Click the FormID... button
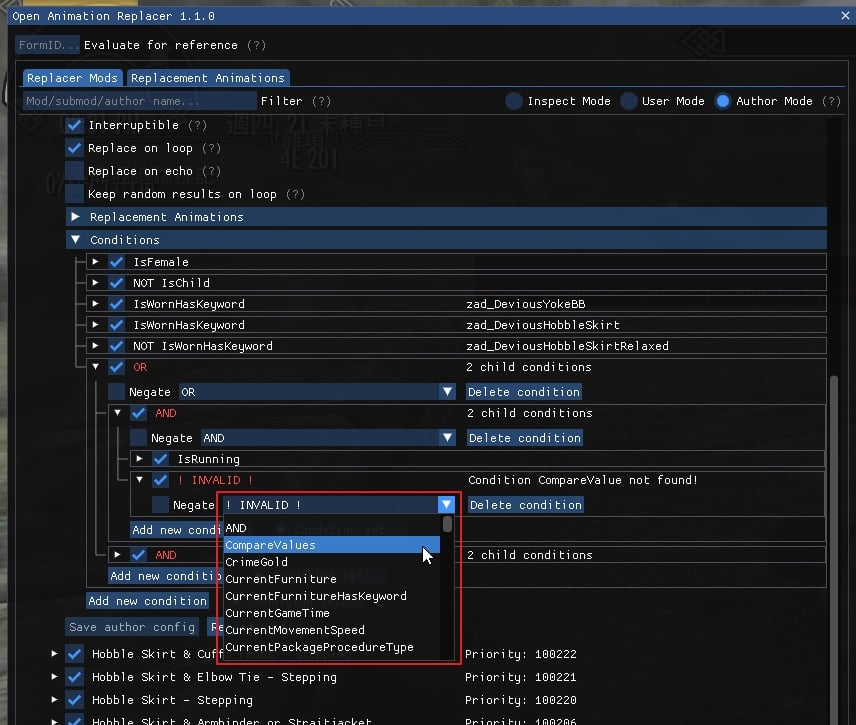The image size is (856, 725). [47, 45]
